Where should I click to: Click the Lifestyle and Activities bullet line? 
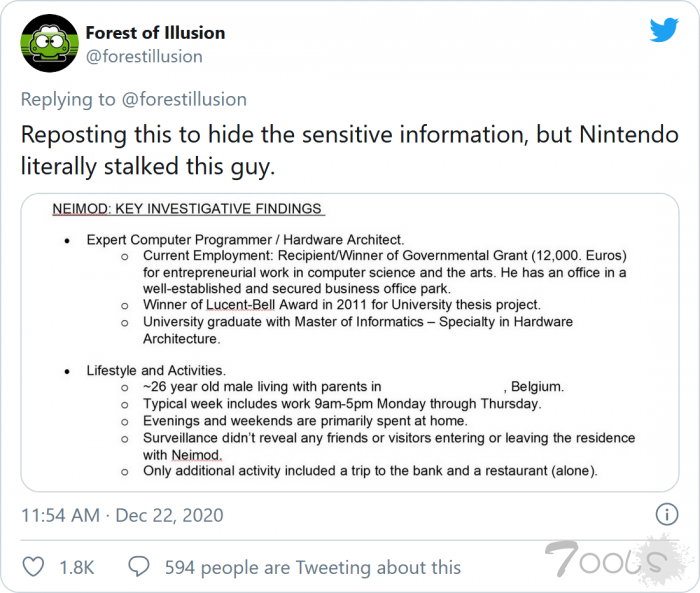156,370
